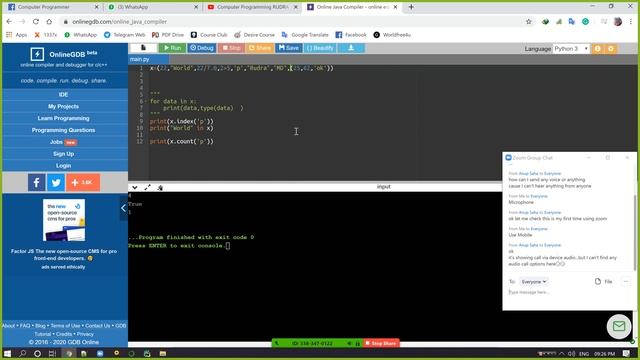Click the taskbar clock
Screen dimensions: 640x360
point(604,353)
